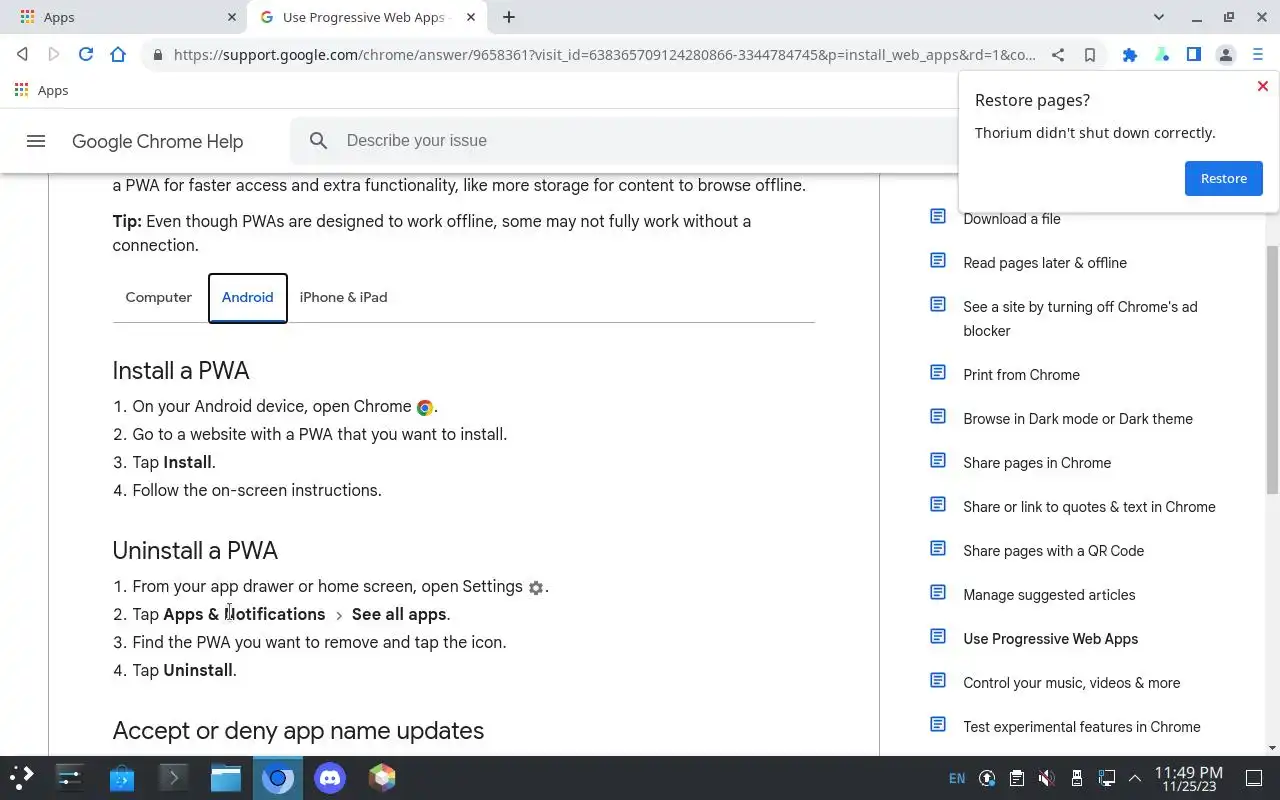Screen dimensions: 1280x800
Task: Open Test experimental features in Chrome article
Action: click(x=1082, y=727)
